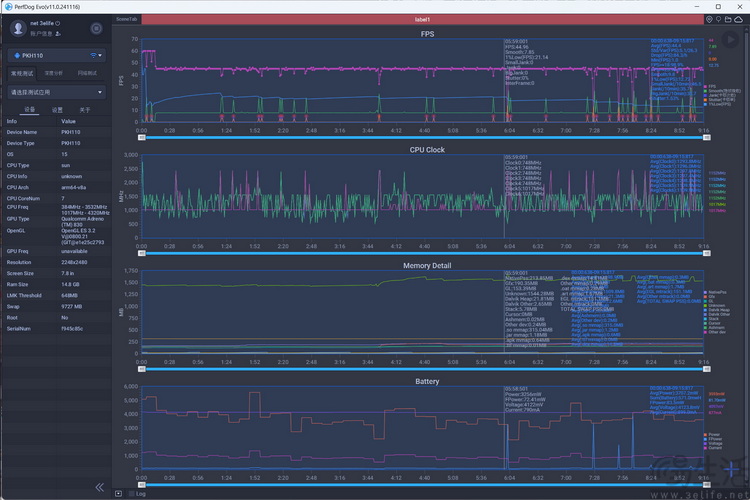This screenshot has width=750, height=500.
Task: Toggle Power series in Battery legend
Action: point(711,434)
